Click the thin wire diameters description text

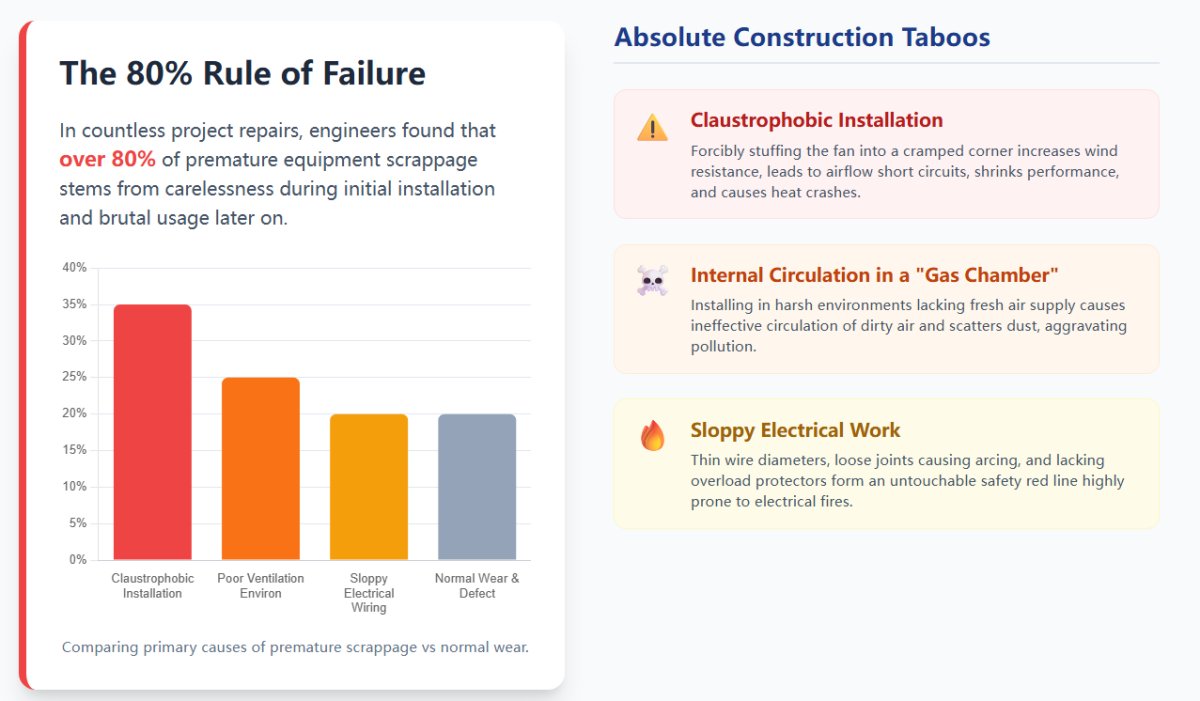[x=907, y=481]
